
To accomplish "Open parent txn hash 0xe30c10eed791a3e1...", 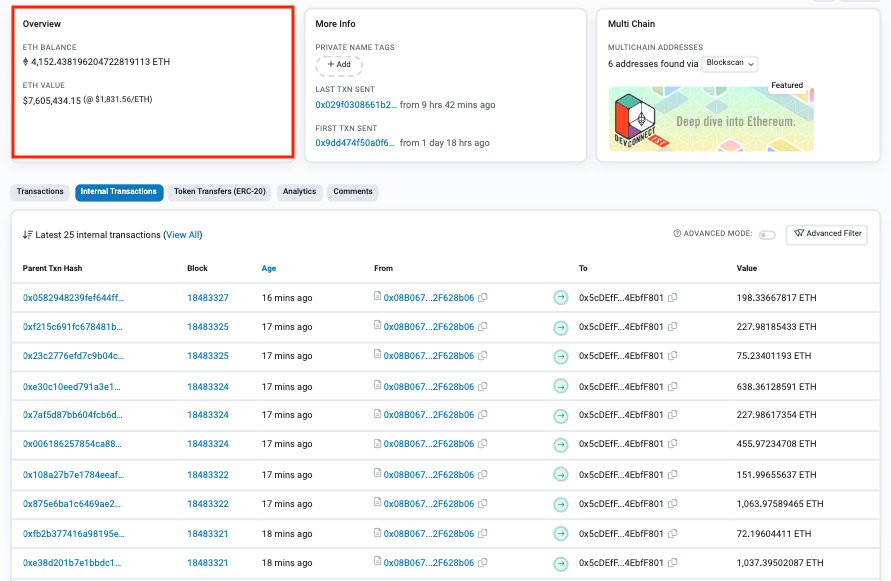I will 72,387.
